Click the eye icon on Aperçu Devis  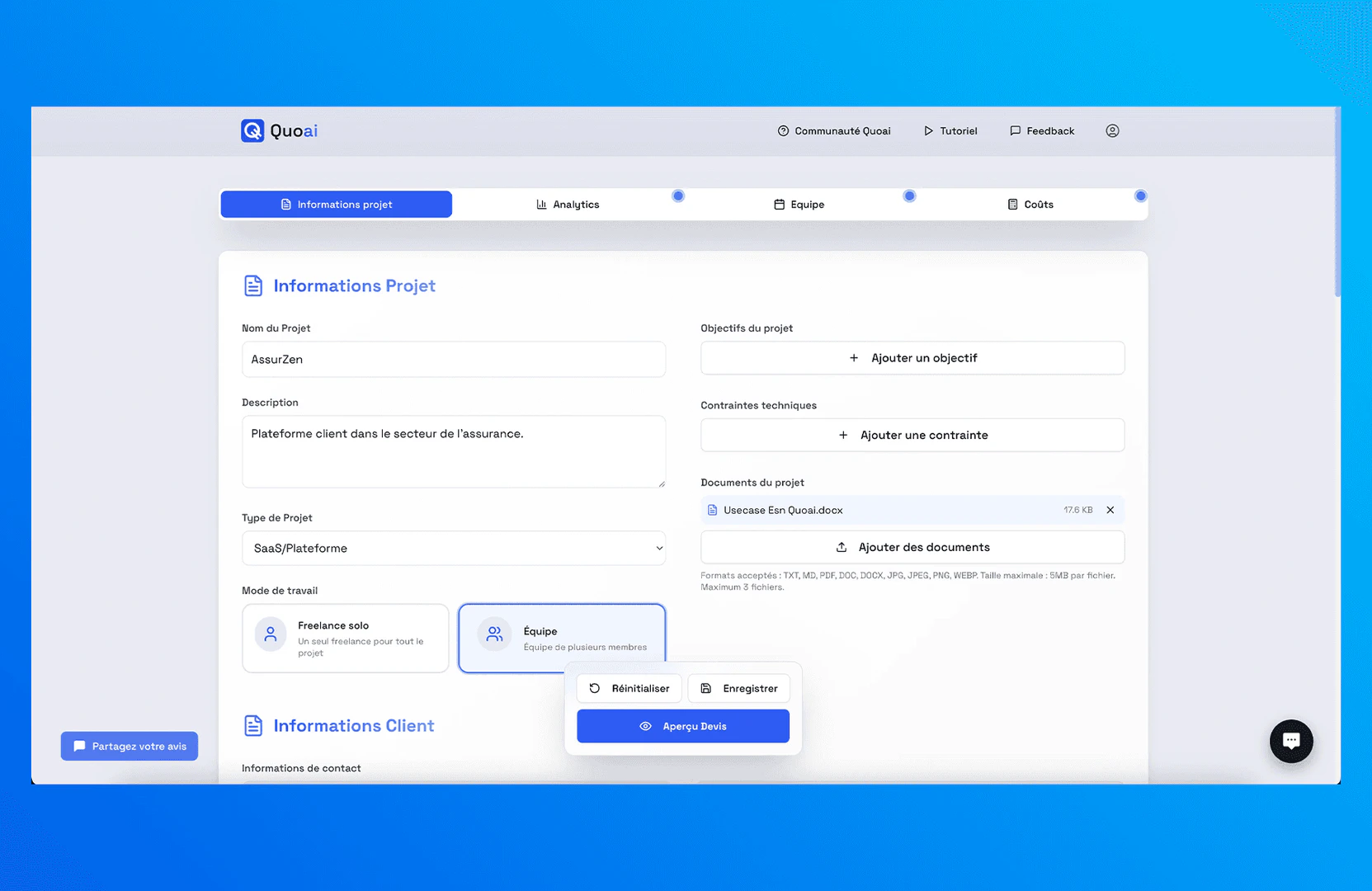[644, 726]
